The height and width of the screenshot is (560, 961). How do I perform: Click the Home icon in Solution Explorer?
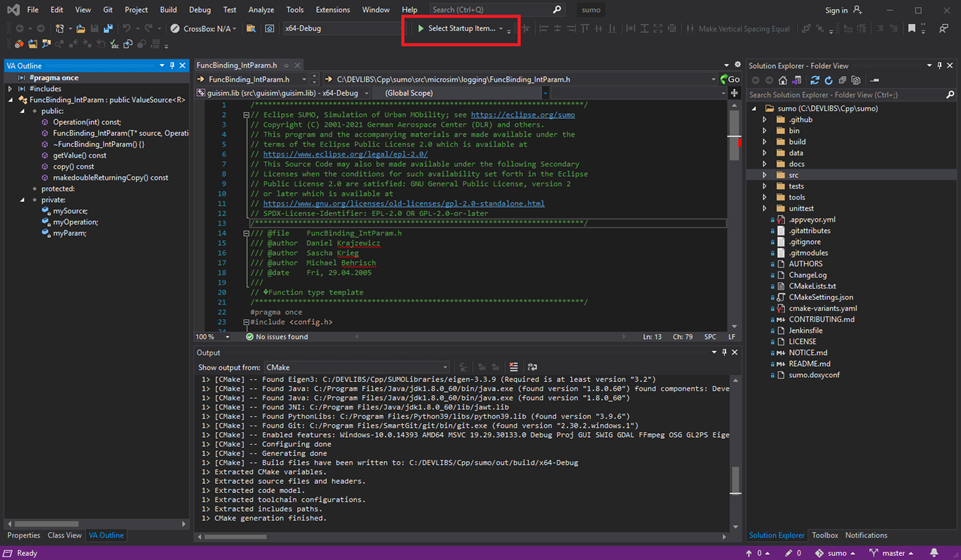pyautogui.click(x=783, y=80)
